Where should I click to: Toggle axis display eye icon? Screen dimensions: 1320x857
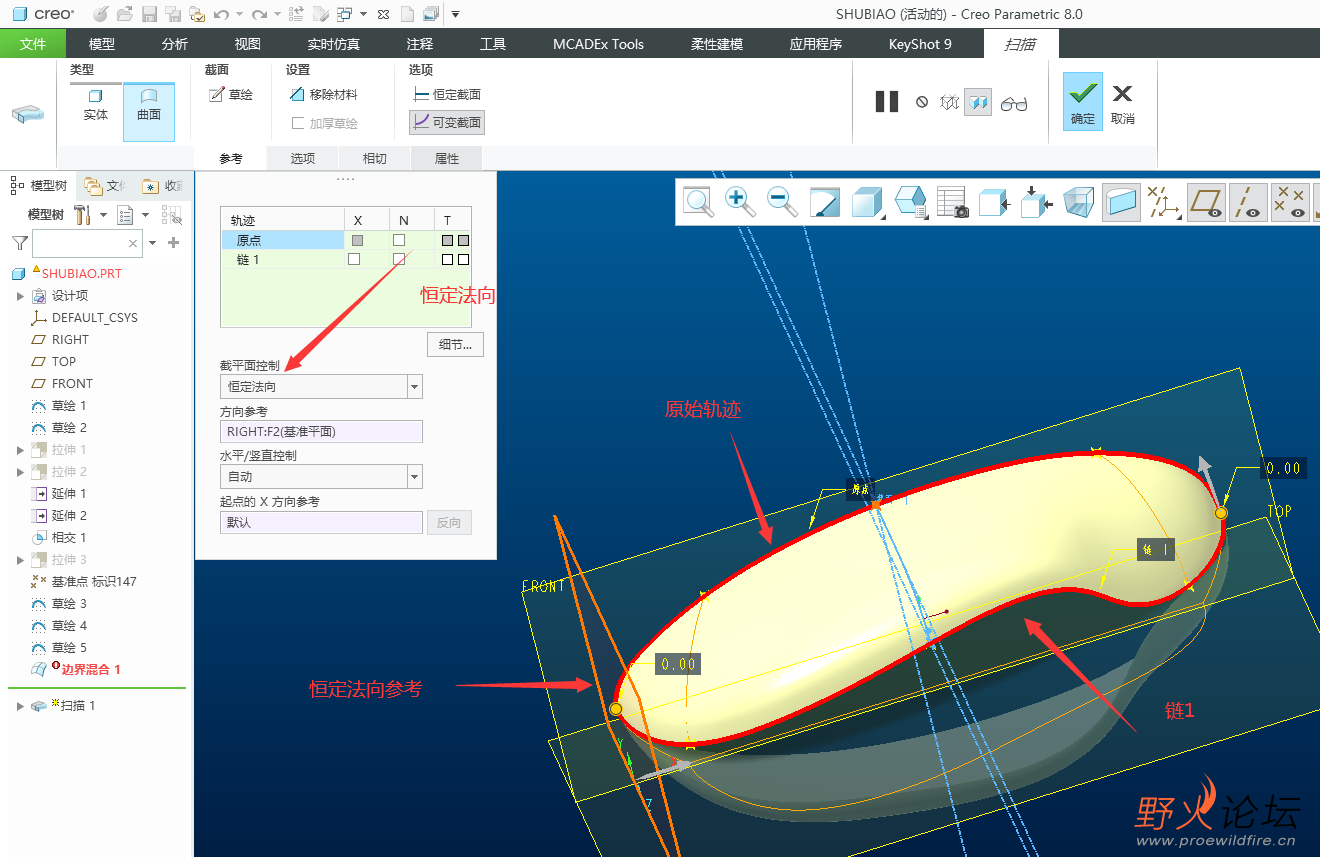[1248, 203]
